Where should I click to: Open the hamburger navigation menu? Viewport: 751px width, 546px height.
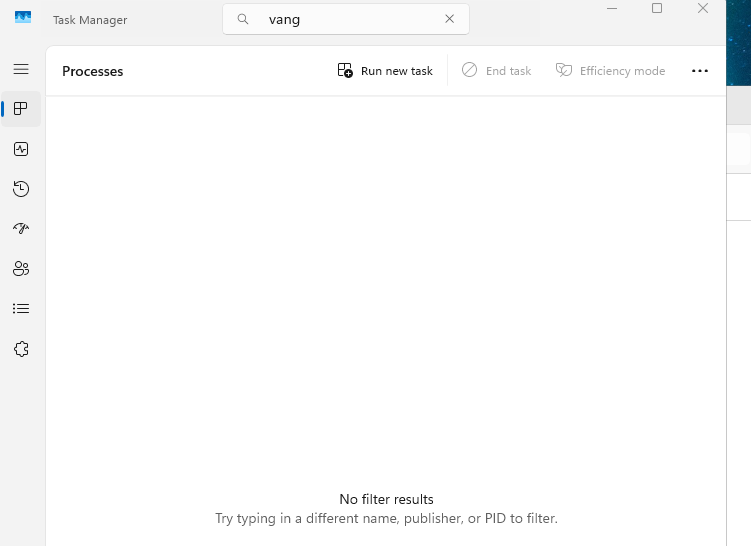(21, 69)
